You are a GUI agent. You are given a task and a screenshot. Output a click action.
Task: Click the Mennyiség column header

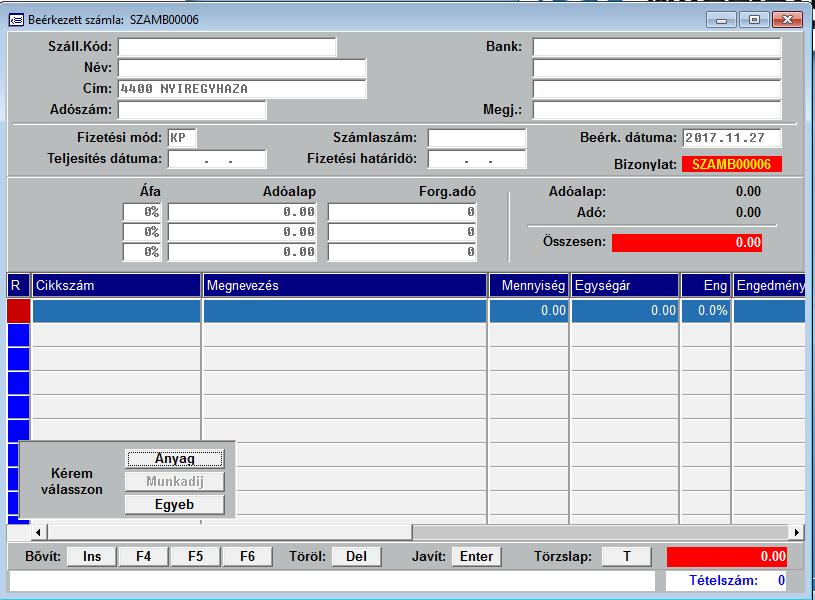[529, 285]
